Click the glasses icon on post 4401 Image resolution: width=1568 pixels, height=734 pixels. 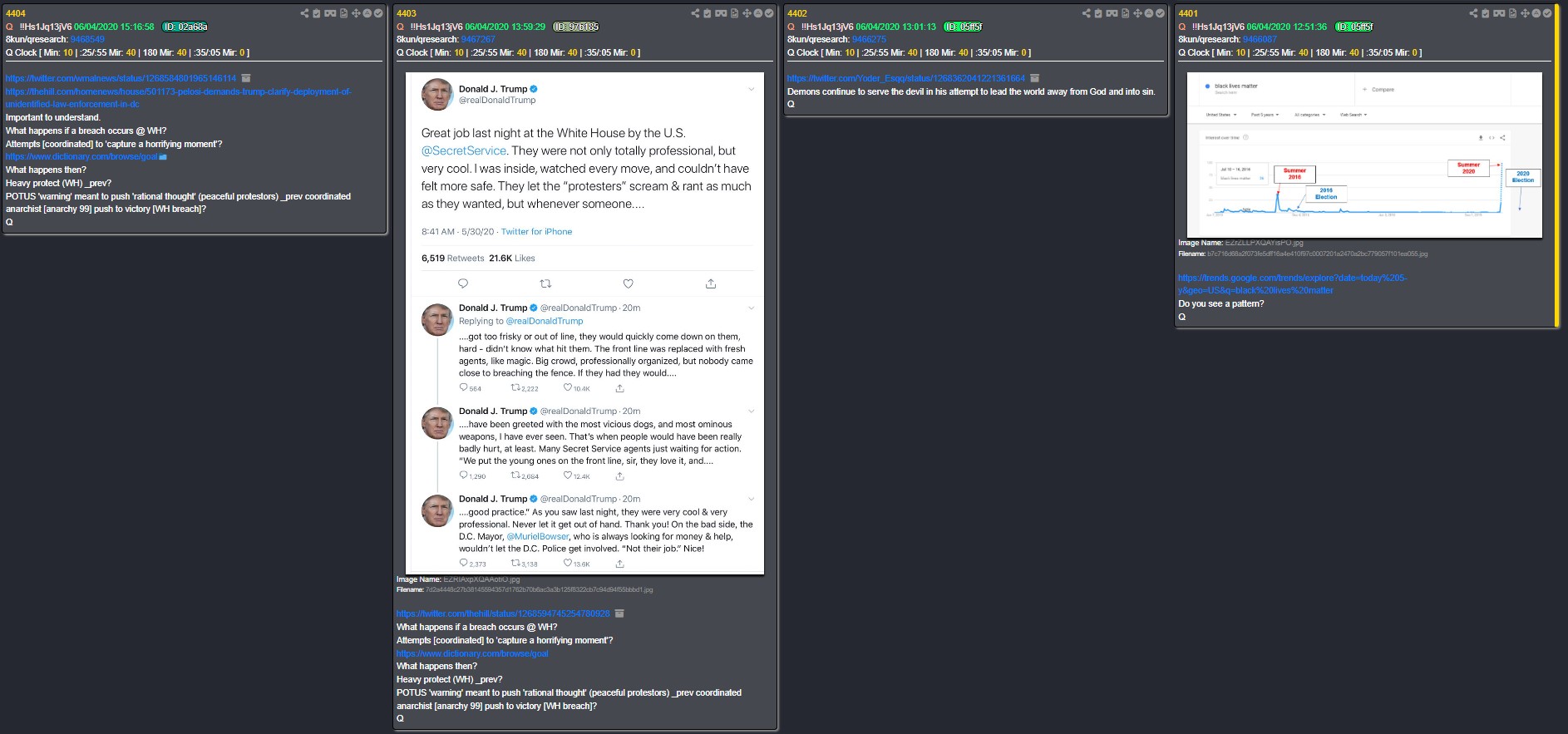(x=1499, y=13)
